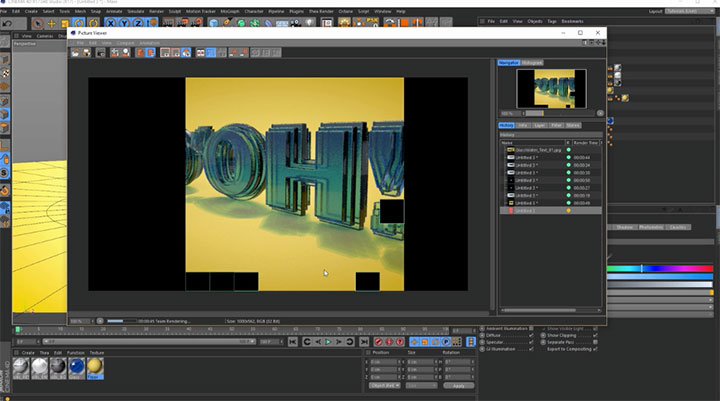Select history entry with render time 00:00:50
Image resolution: width=720 pixels, height=401 pixels.
coord(551,181)
